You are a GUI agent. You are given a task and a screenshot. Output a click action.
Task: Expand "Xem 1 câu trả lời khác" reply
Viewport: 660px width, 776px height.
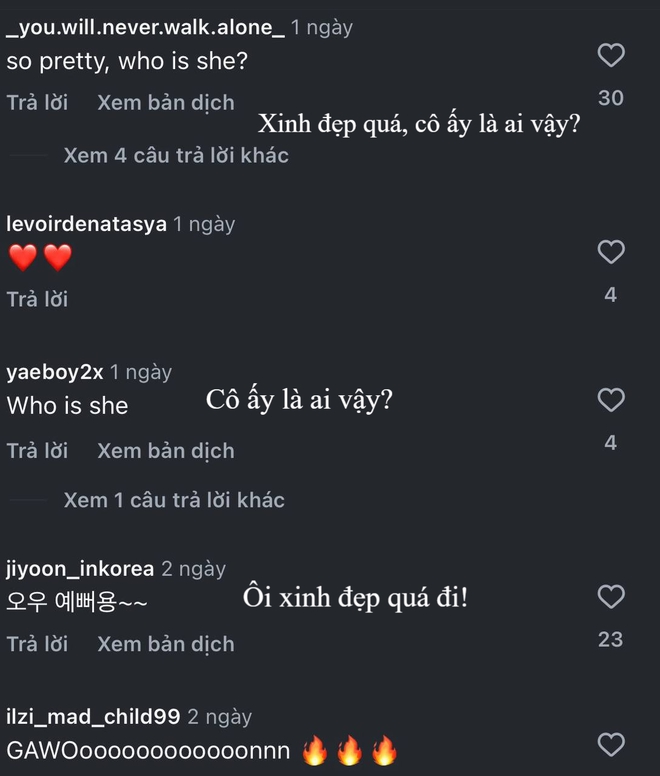click(174, 500)
